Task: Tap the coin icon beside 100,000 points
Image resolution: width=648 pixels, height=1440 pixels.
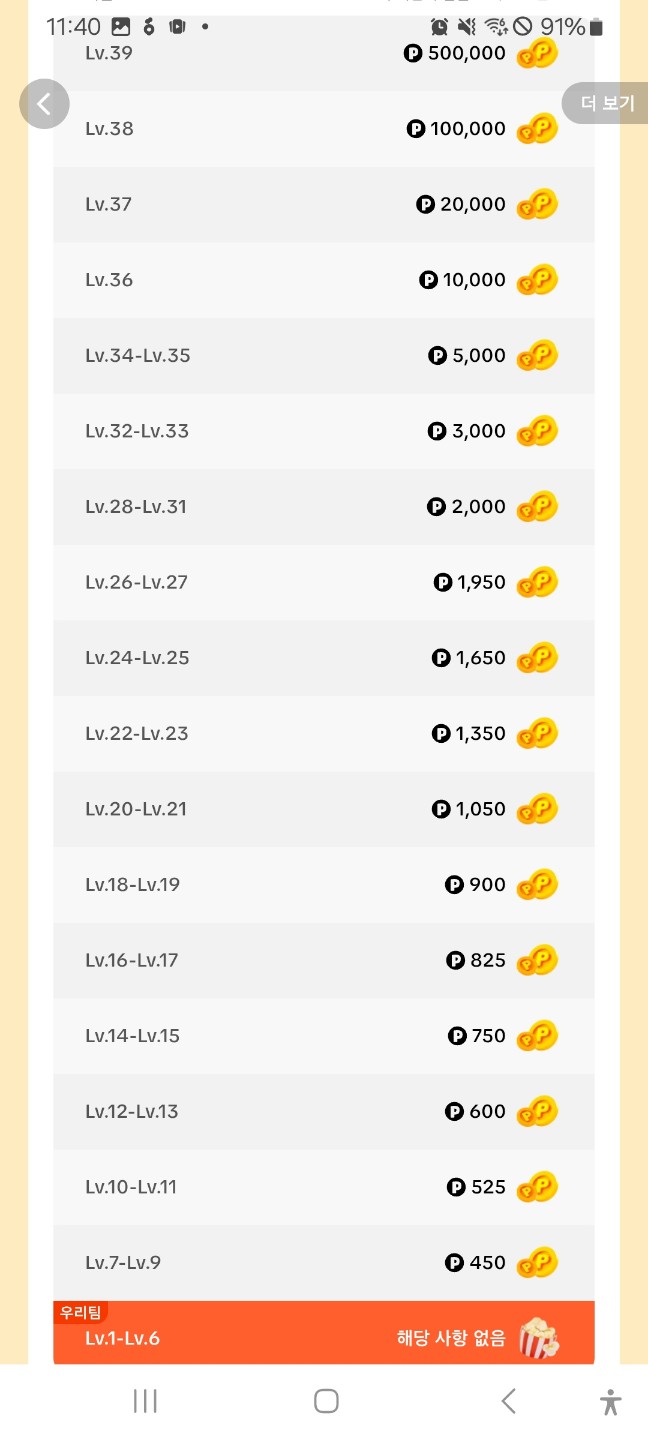Action: [537, 129]
